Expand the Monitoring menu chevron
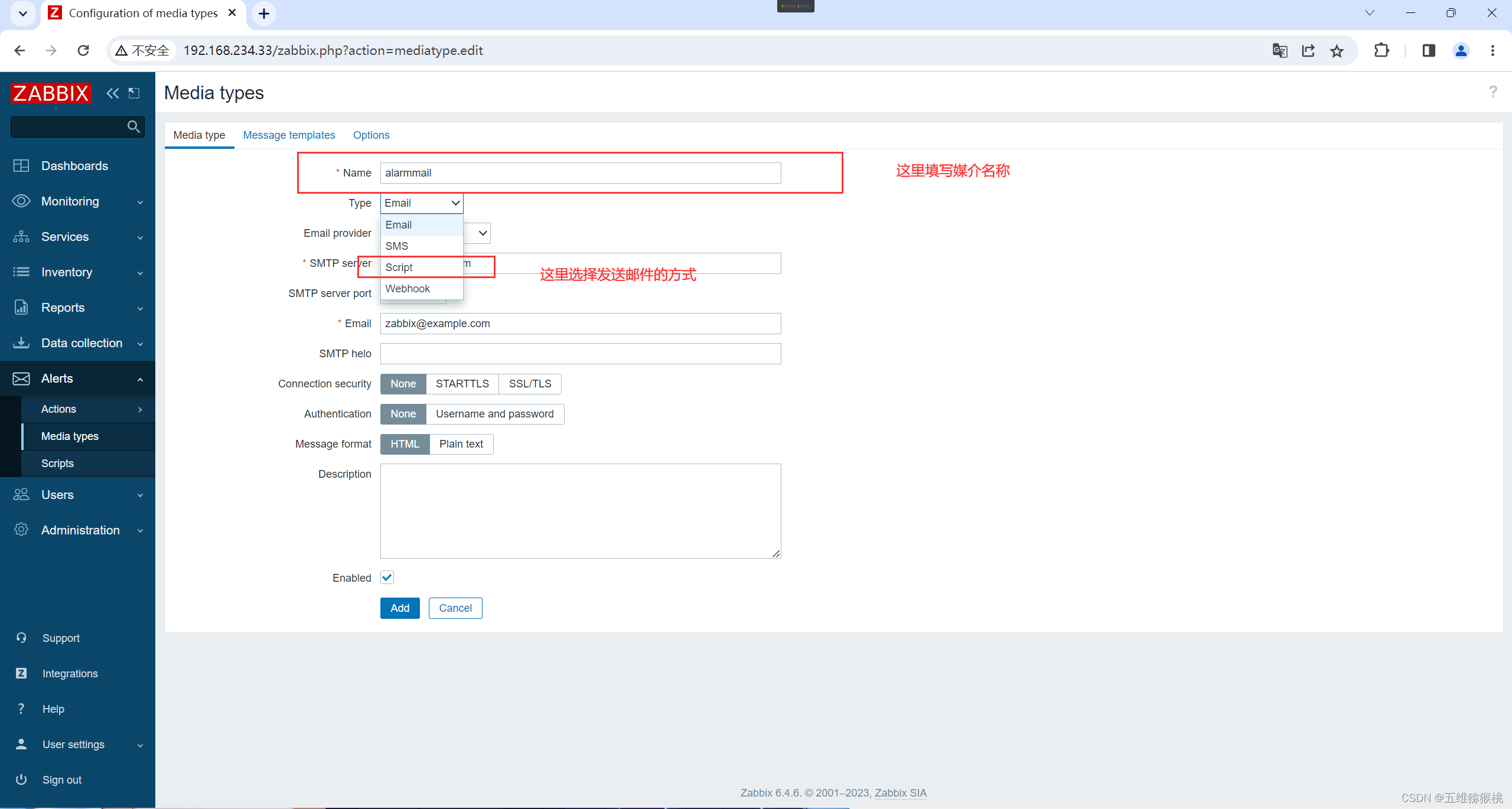Image resolution: width=1512 pixels, height=809 pixels. [141, 202]
